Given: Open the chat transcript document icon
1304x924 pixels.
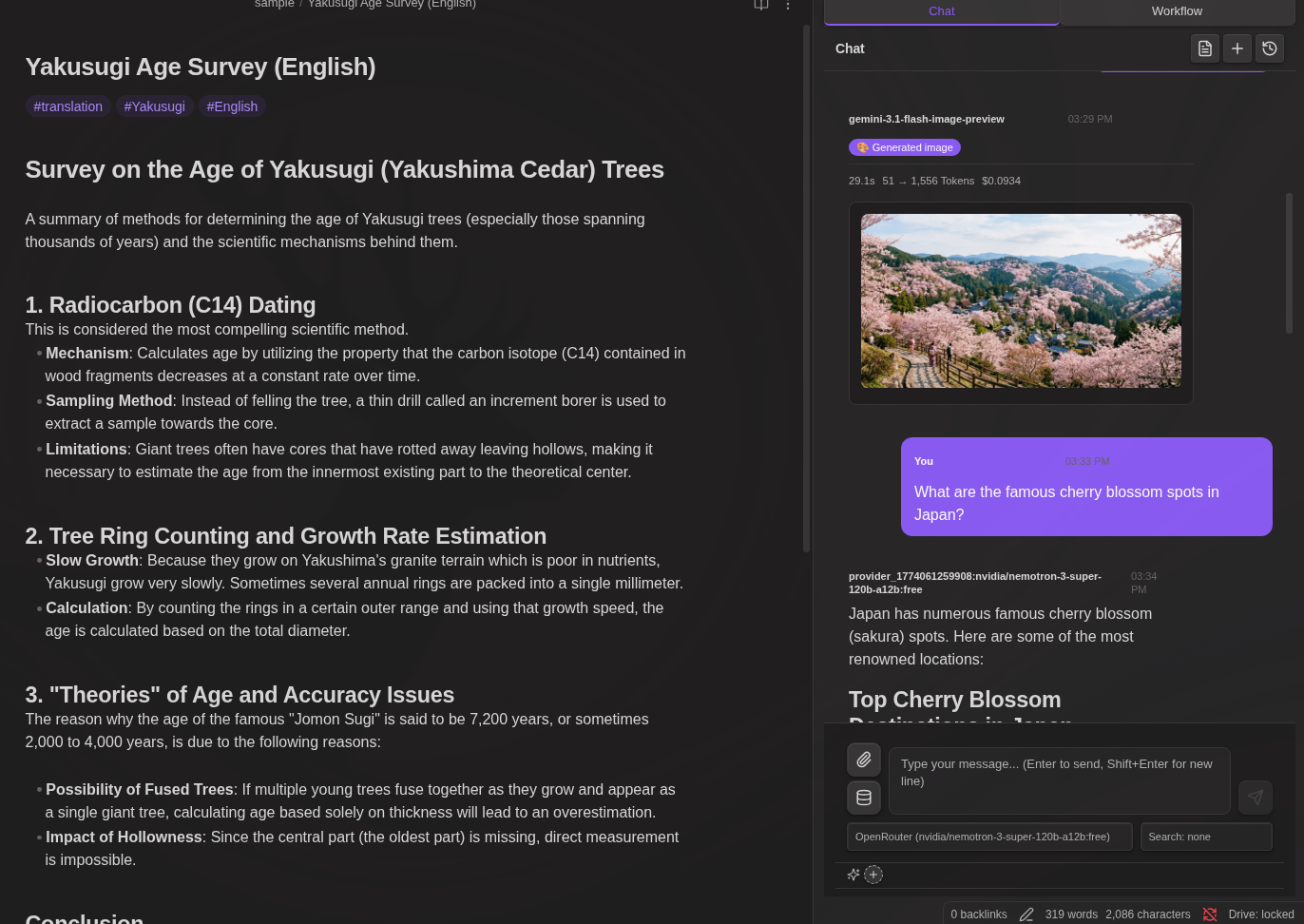Looking at the screenshot, I should 1204,48.
